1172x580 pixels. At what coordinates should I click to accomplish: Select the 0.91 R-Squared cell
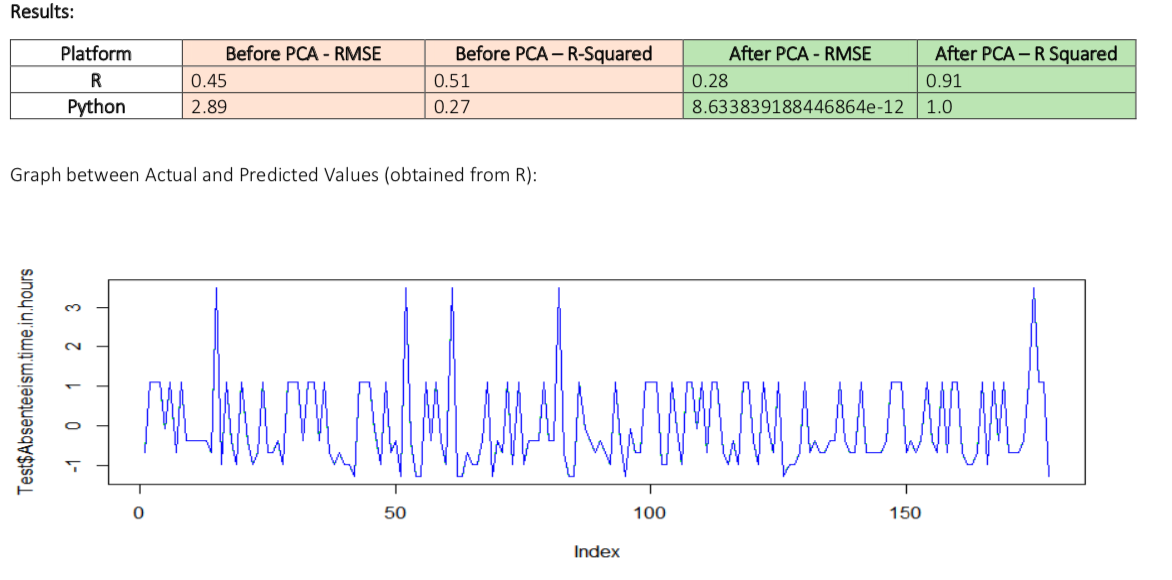pyautogui.click(x=946, y=79)
